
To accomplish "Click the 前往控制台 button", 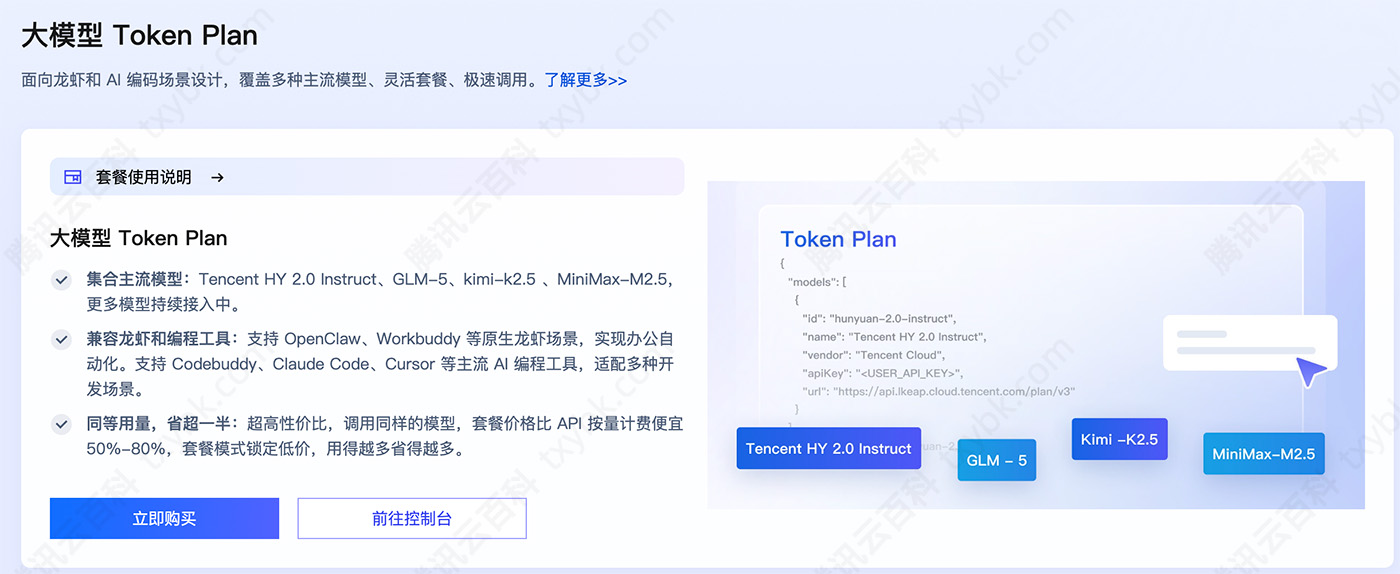I will click(412, 518).
